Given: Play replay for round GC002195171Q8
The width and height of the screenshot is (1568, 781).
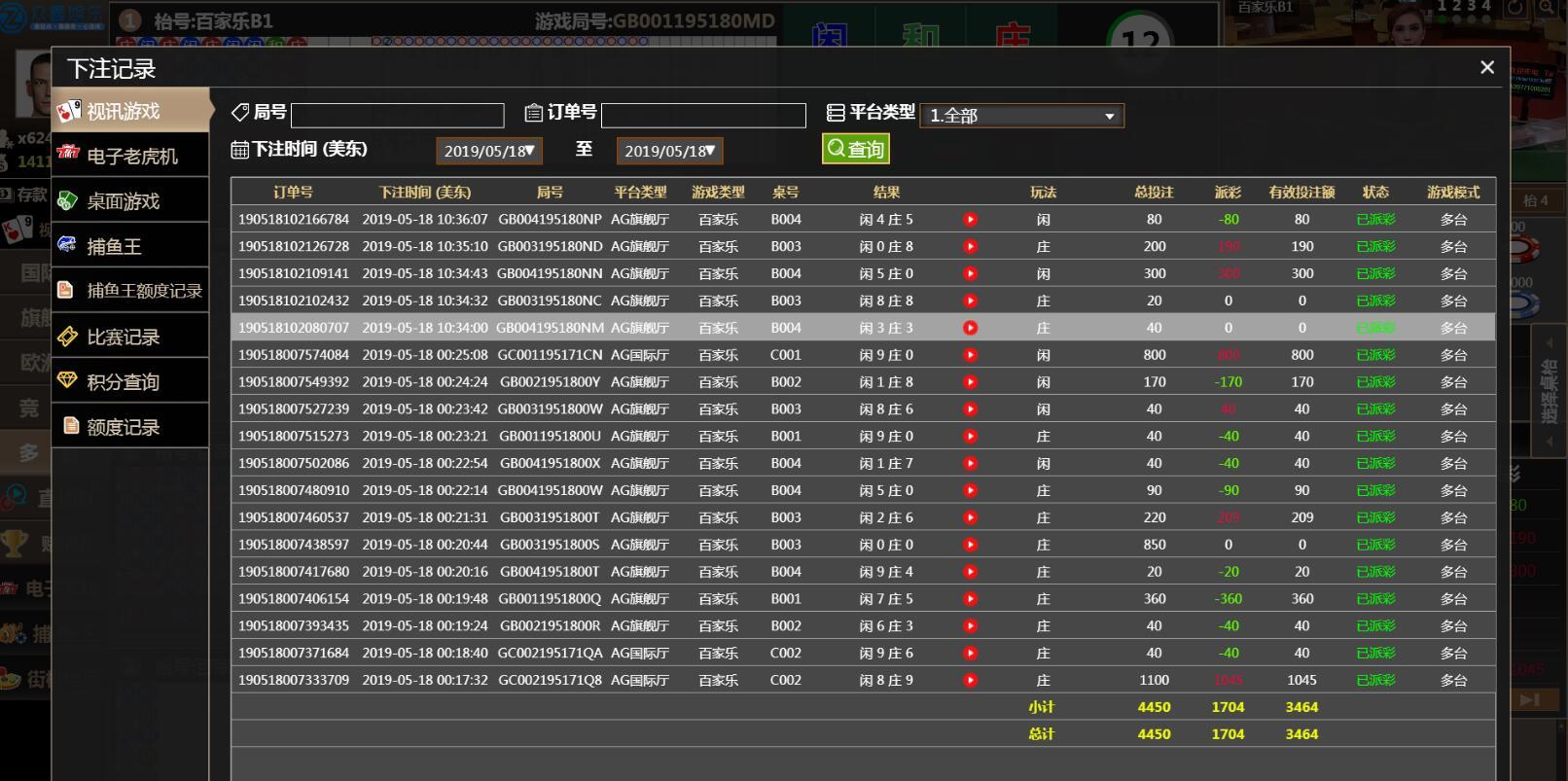Looking at the screenshot, I should [x=970, y=681].
